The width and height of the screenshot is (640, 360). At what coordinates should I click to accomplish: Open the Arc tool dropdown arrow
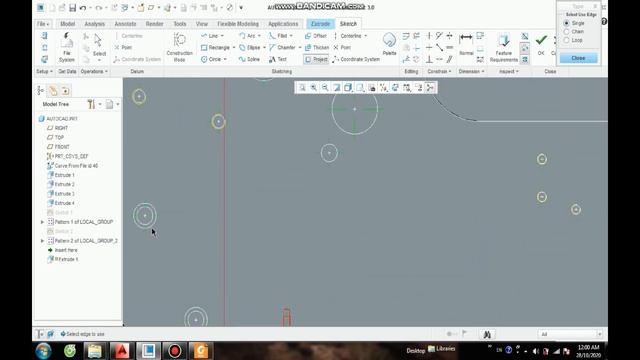click(x=259, y=36)
